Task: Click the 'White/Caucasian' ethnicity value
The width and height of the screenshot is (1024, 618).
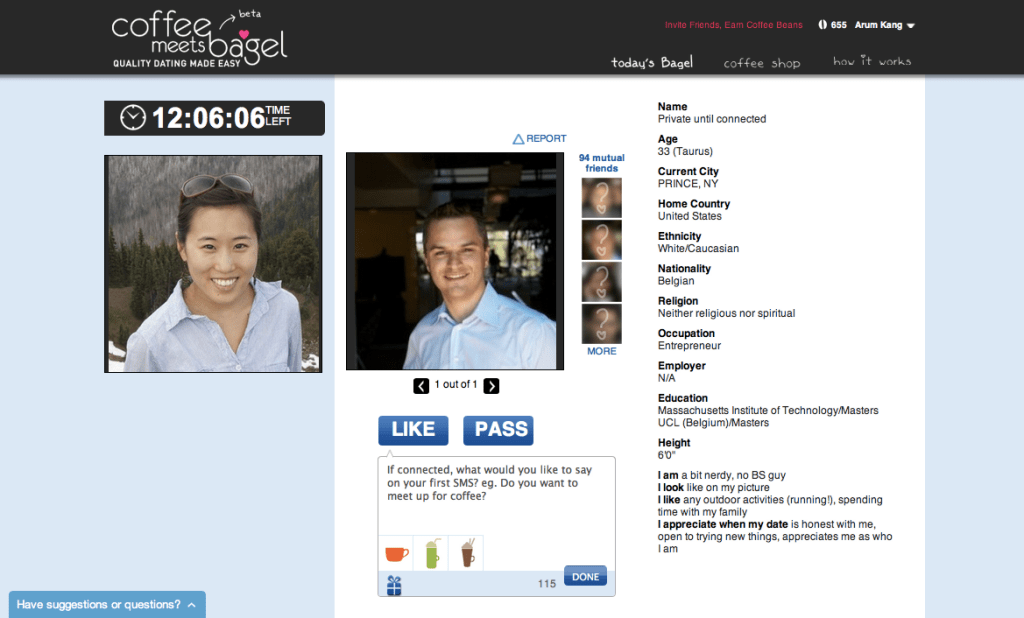Action: [x=698, y=248]
